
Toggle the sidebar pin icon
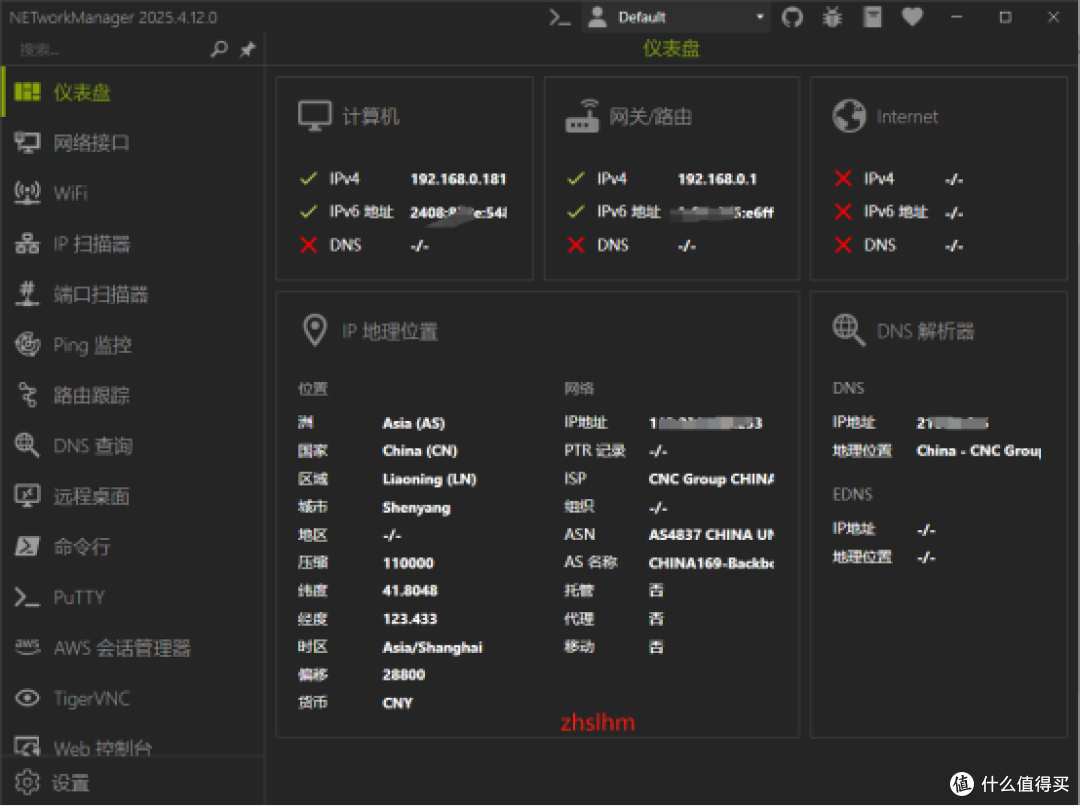[x=247, y=49]
